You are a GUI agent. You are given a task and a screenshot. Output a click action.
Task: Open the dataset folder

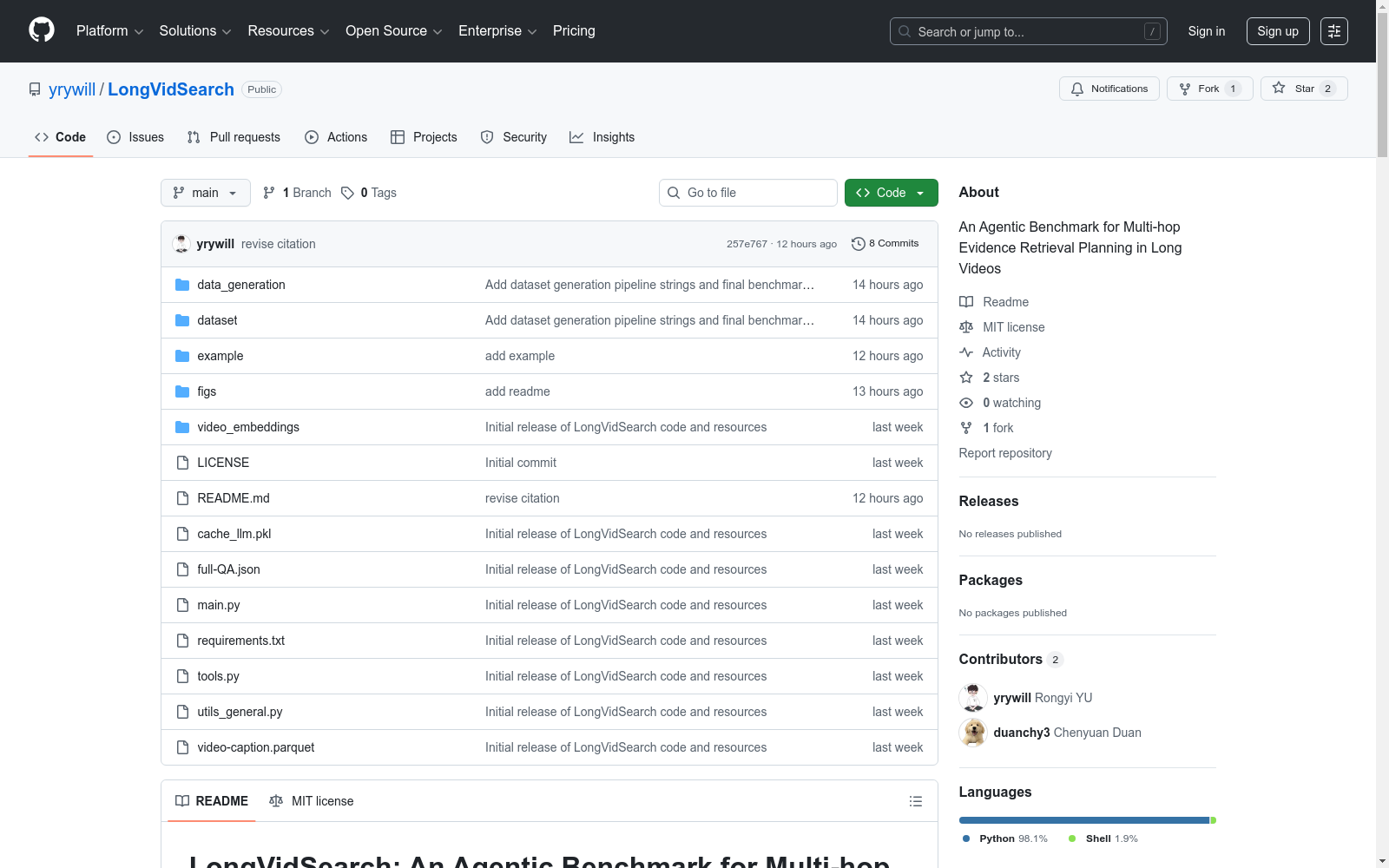coord(217,320)
